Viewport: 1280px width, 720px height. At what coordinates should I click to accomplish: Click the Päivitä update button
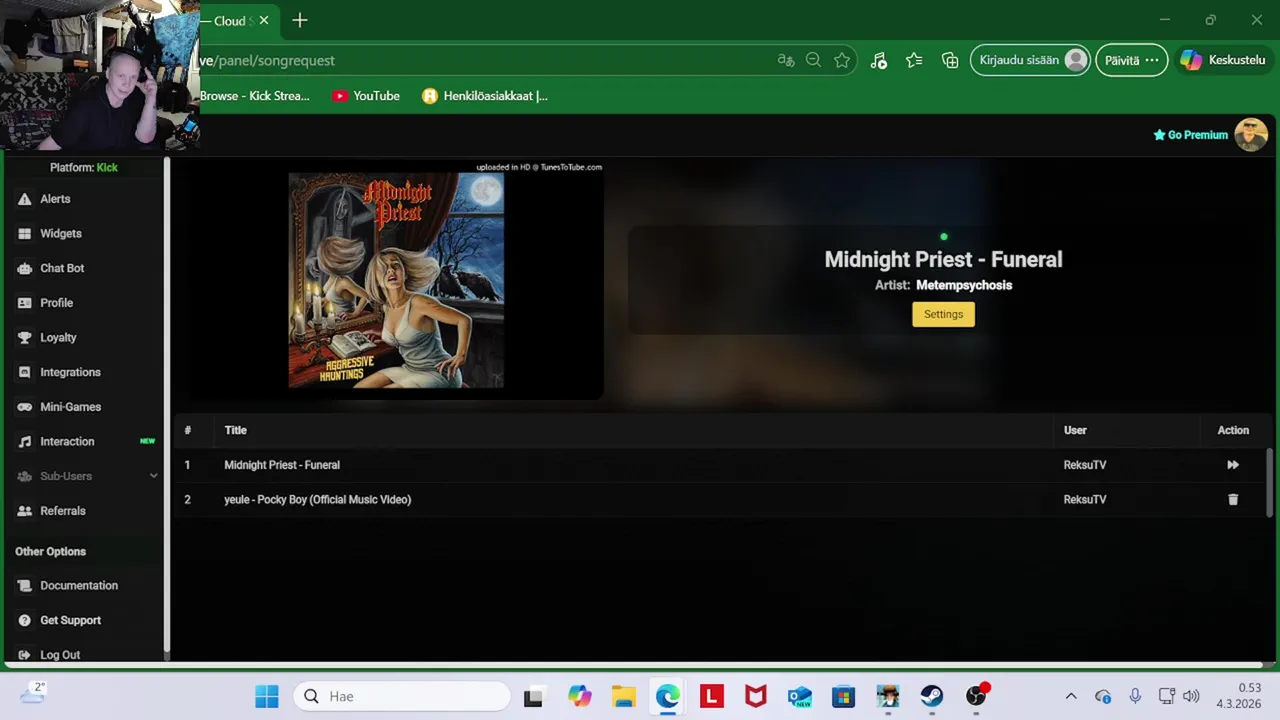1132,60
